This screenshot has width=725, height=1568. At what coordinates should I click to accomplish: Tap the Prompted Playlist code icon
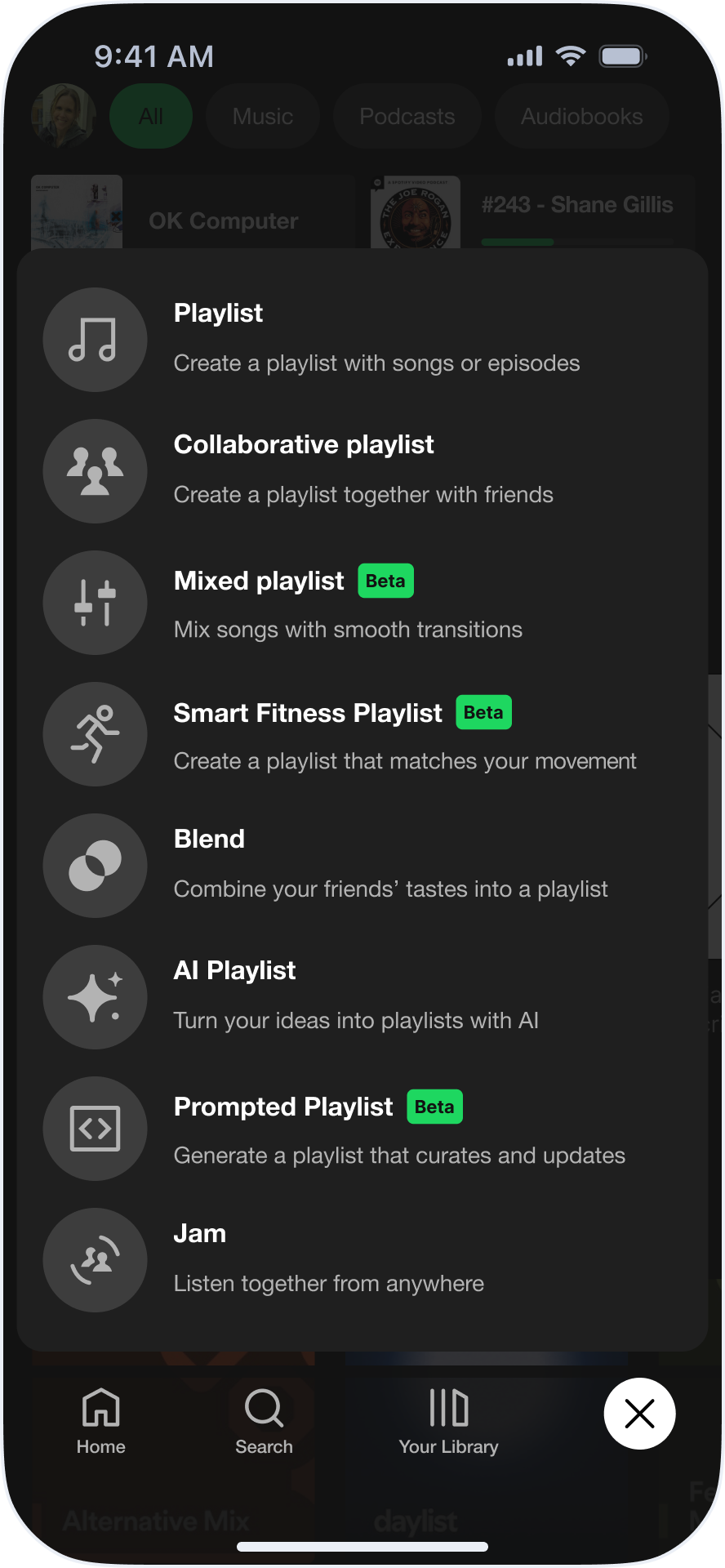95,1129
